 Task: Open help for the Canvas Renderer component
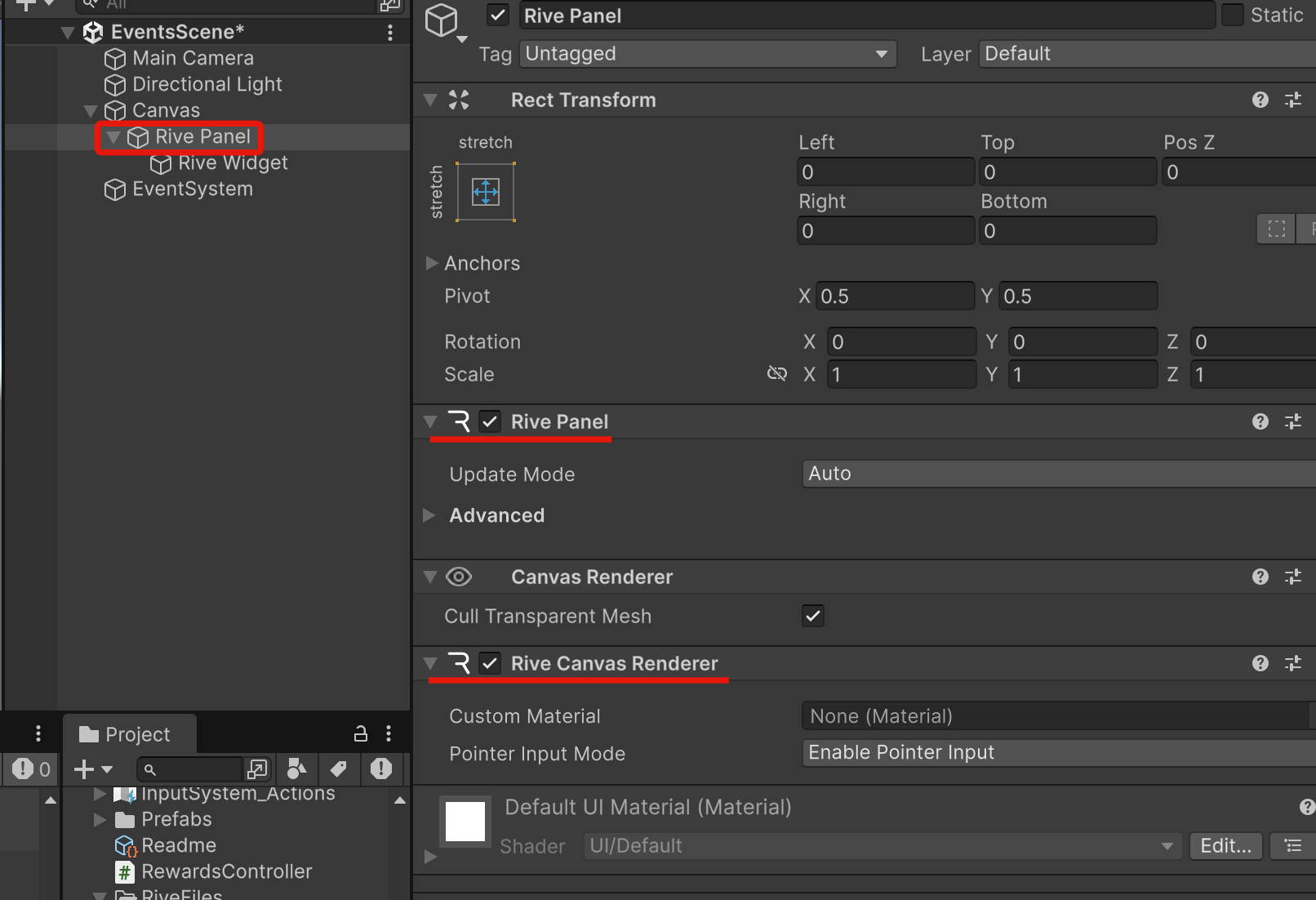(1260, 577)
